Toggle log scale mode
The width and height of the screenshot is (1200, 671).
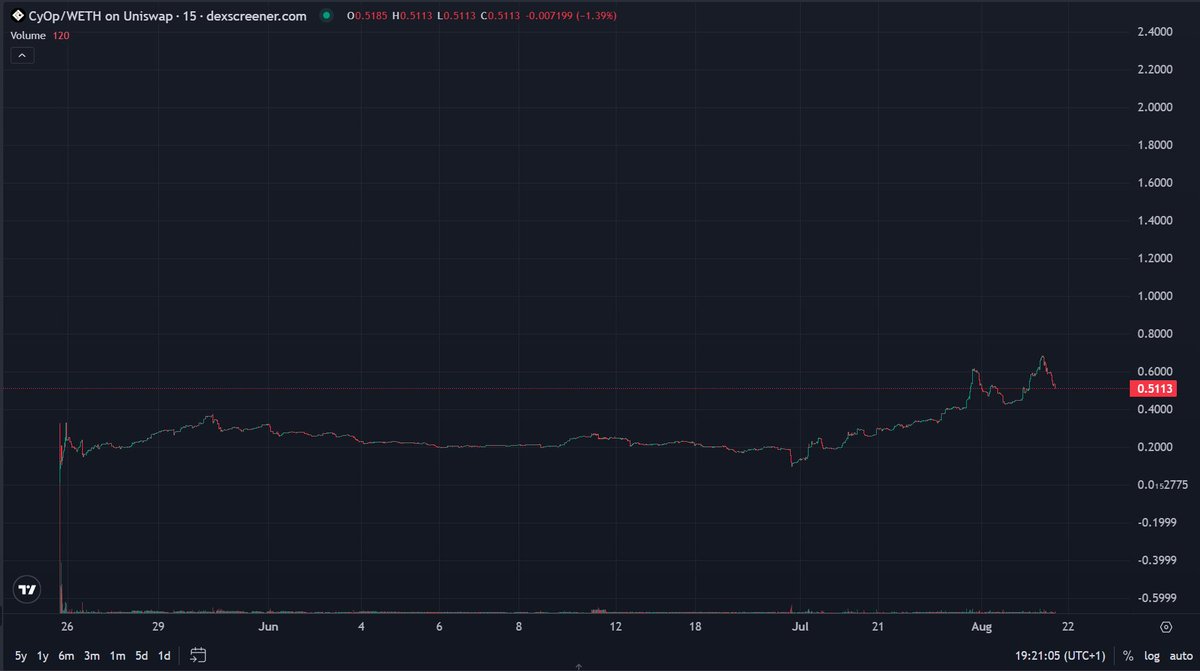(x=1152, y=656)
